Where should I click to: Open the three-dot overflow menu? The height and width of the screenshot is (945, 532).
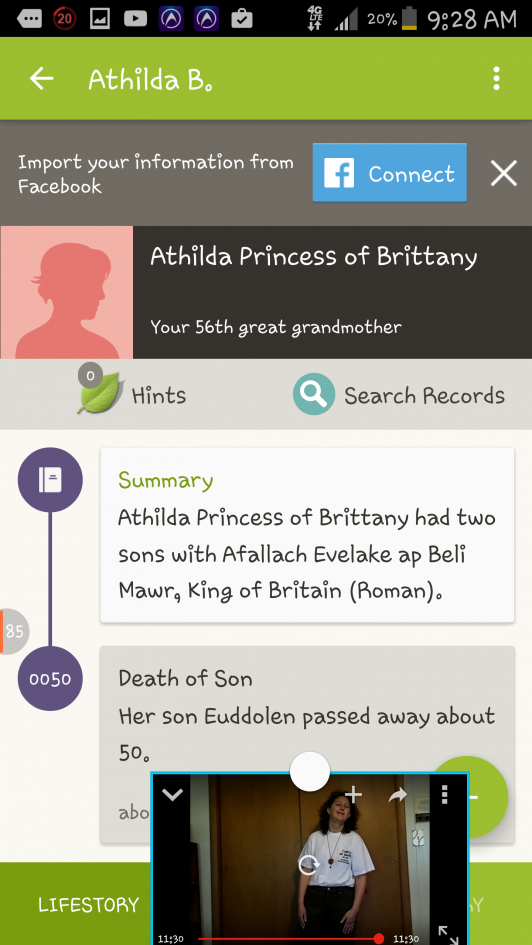click(x=496, y=78)
